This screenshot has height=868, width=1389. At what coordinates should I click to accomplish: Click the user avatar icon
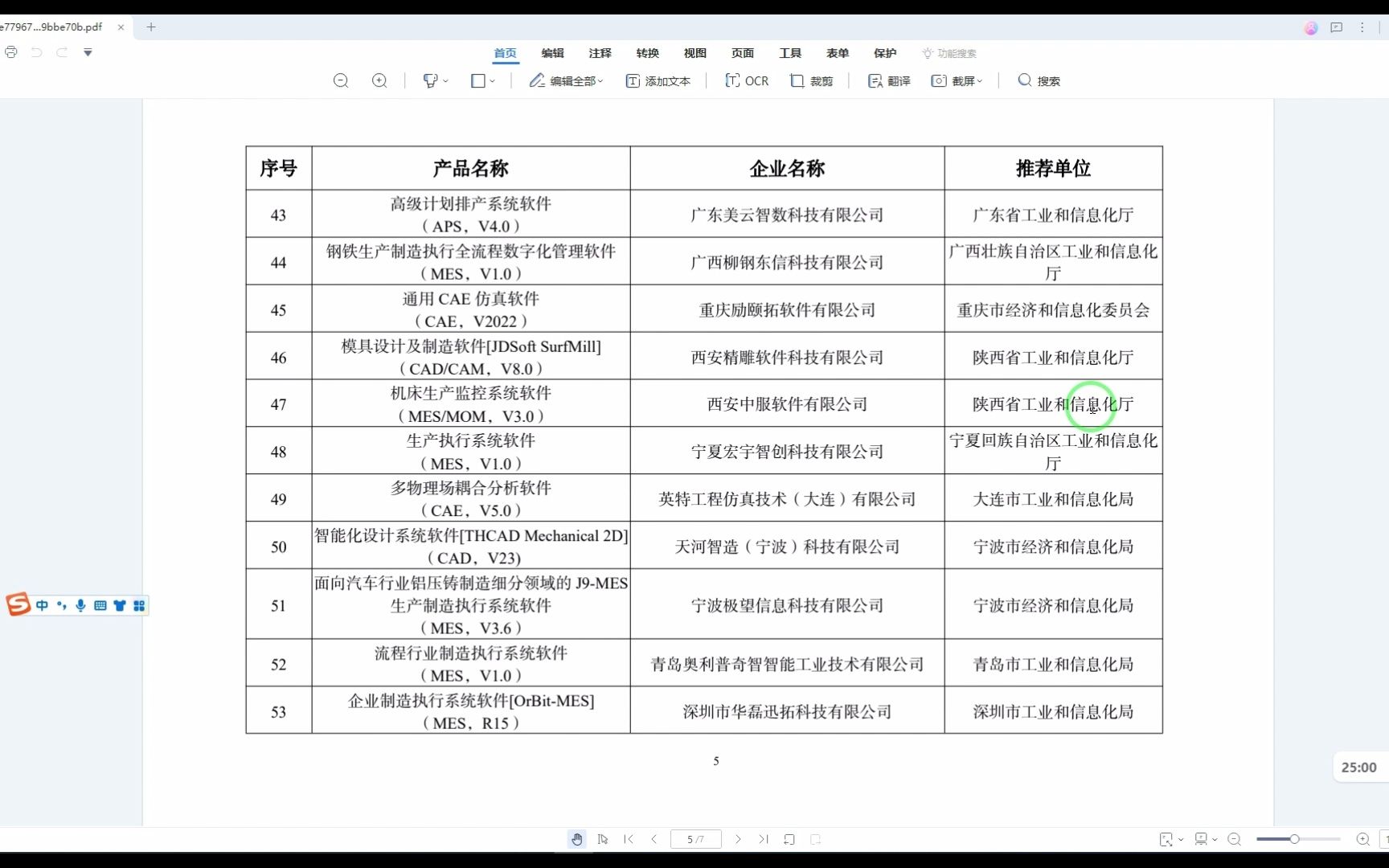pos(1311,27)
